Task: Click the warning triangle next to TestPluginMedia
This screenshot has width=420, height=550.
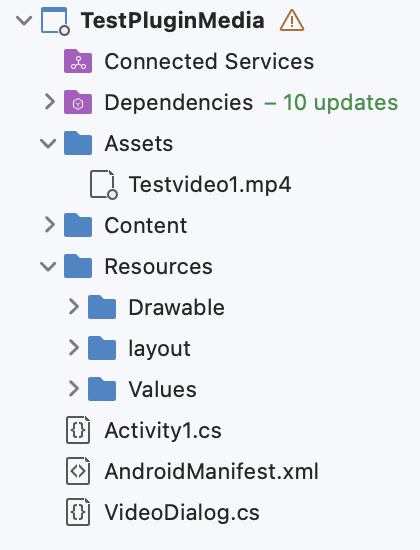Action: click(x=292, y=20)
